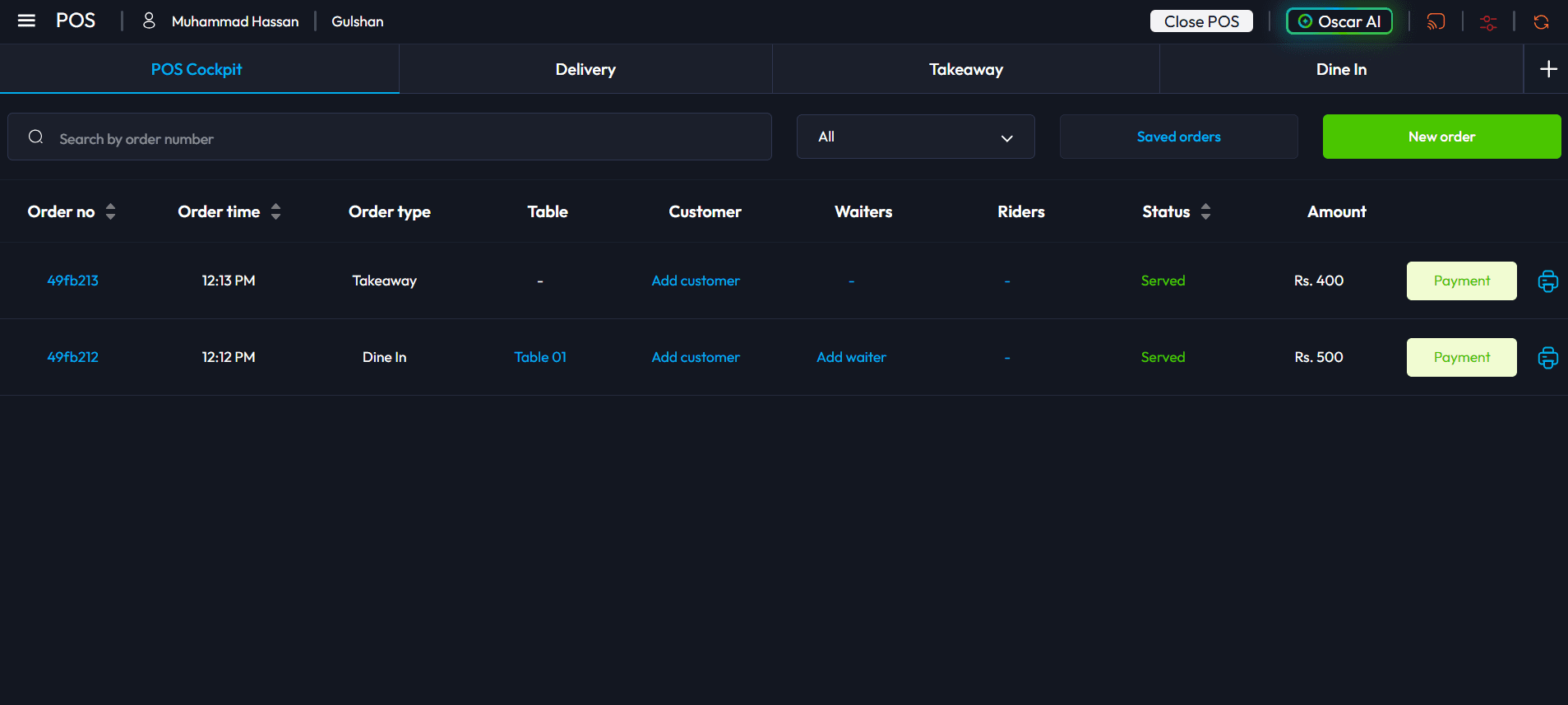The image size is (1568, 705).
Task: Open order 49fb213 details
Action: 72,281
